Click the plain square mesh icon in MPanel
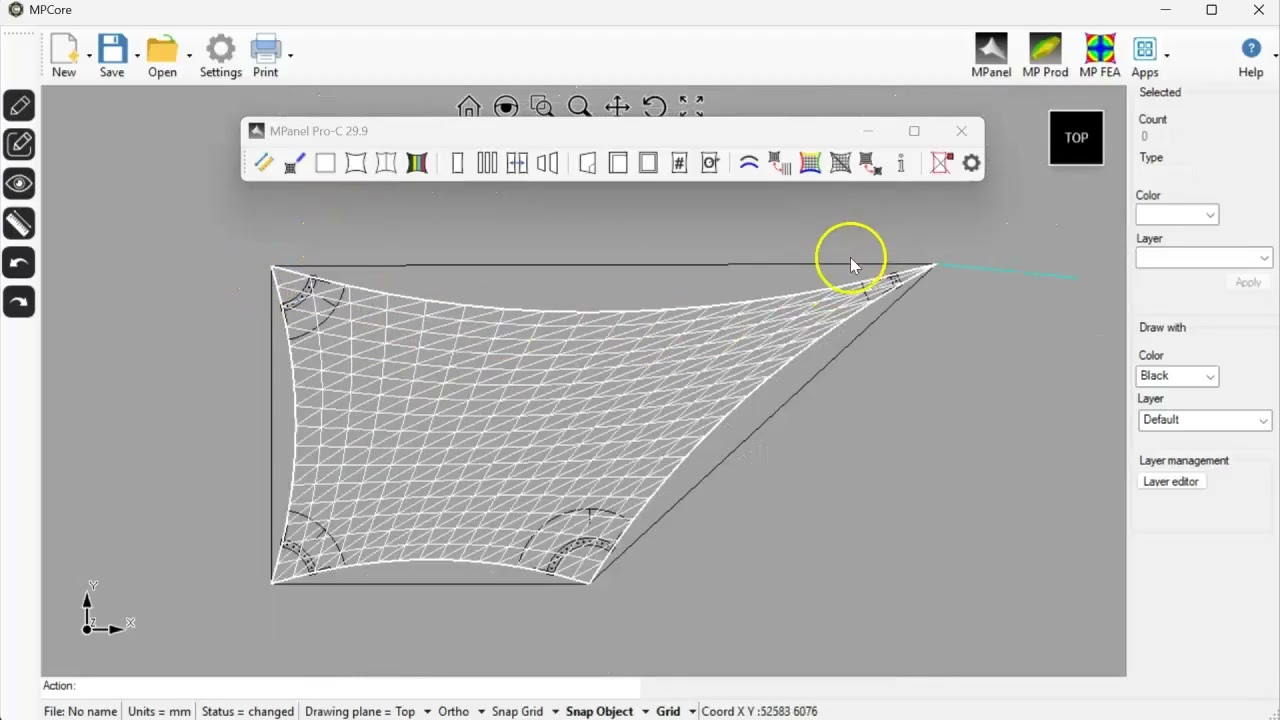The image size is (1280, 720). [325, 163]
